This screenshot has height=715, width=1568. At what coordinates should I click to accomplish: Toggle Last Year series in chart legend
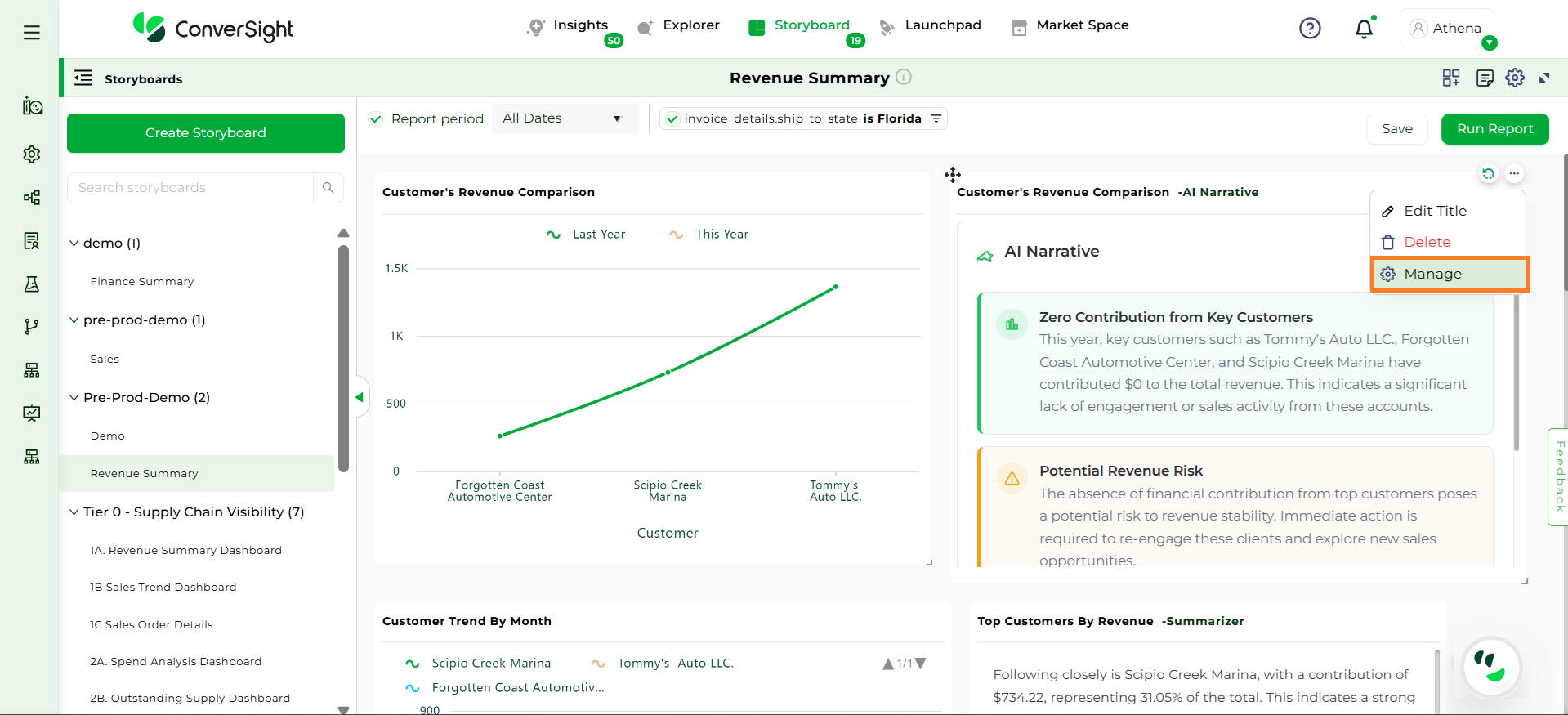click(x=586, y=235)
